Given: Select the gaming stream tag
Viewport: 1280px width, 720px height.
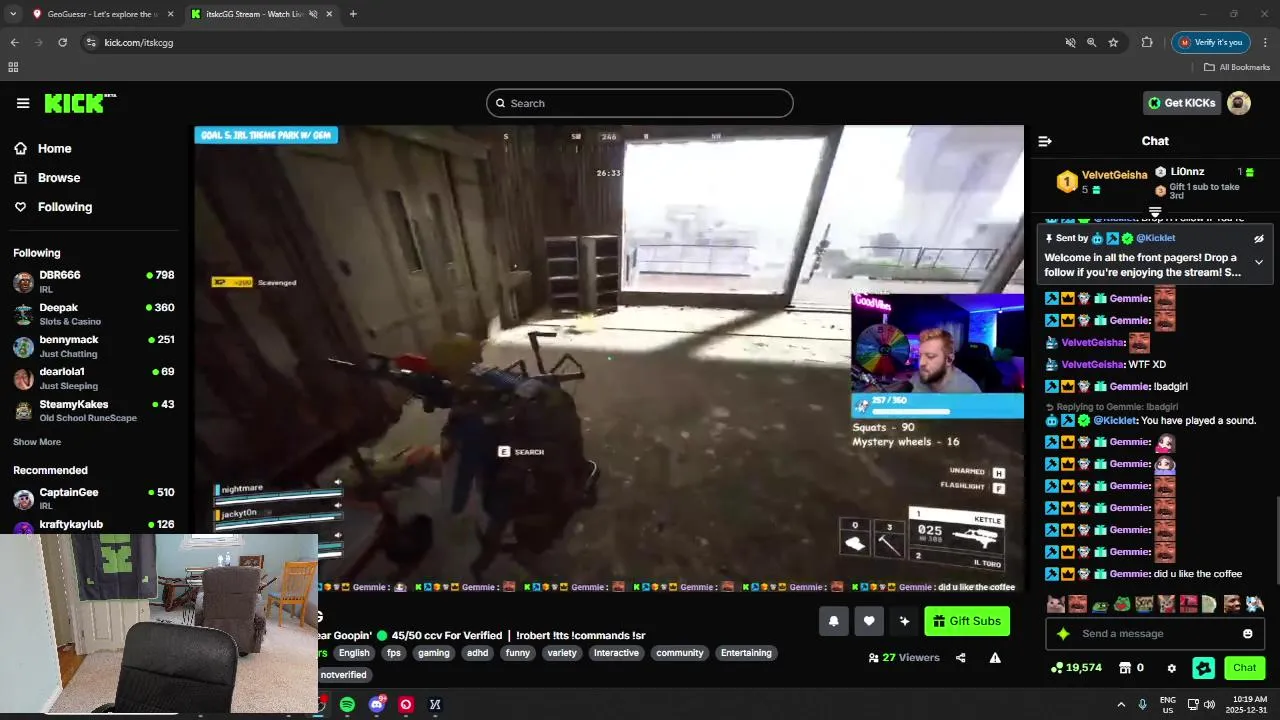Looking at the screenshot, I should 434,653.
